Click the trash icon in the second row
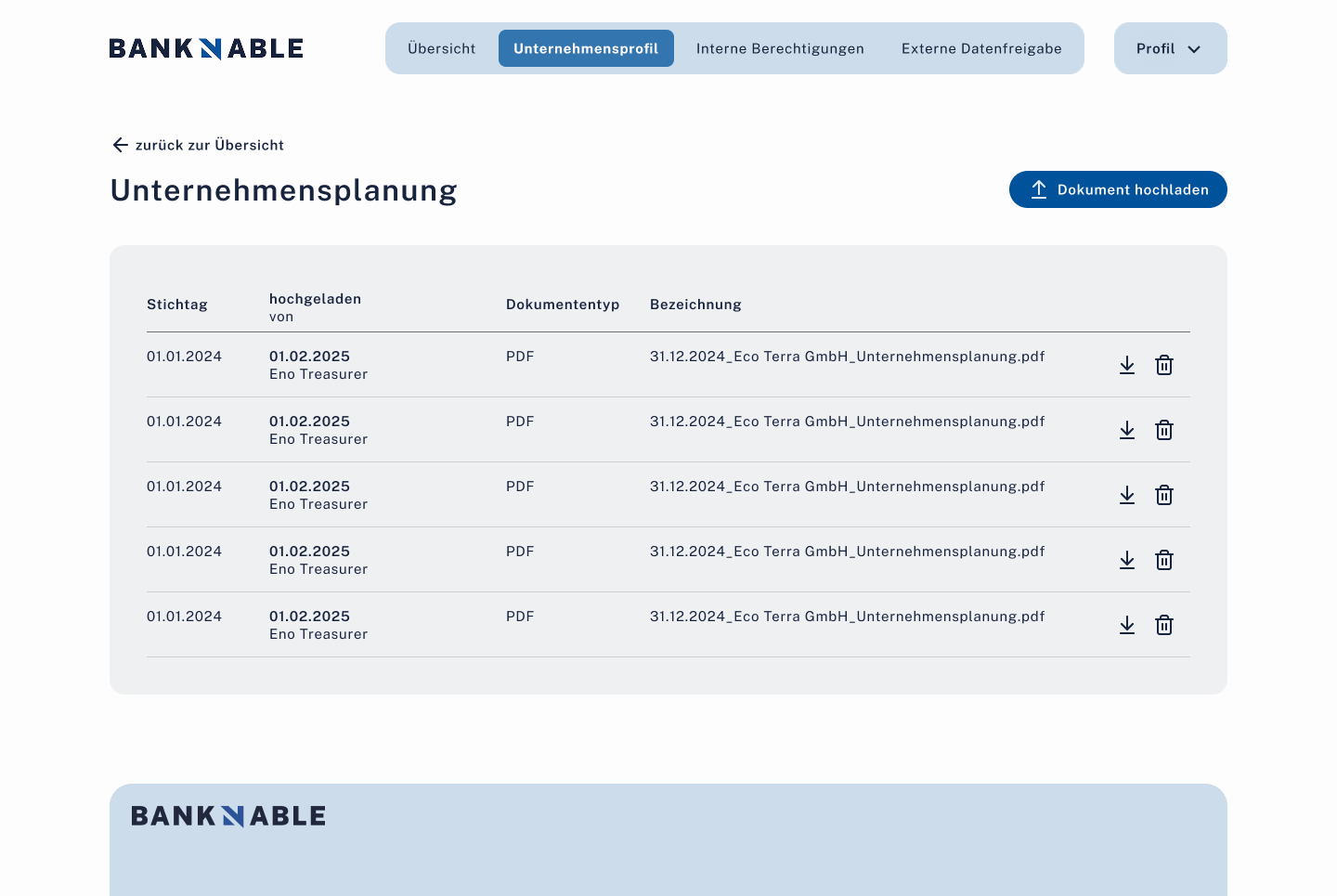 [1164, 430]
